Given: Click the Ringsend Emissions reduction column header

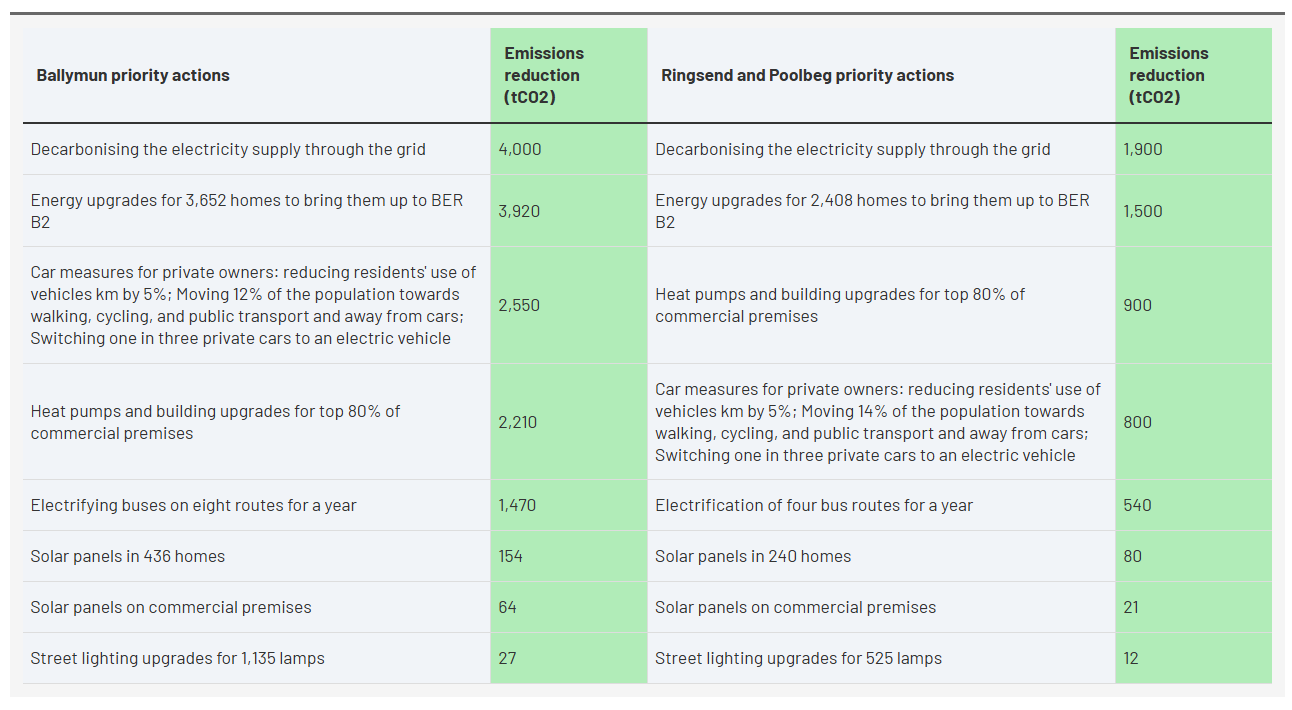Looking at the screenshot, I should tap(1169, 75).
